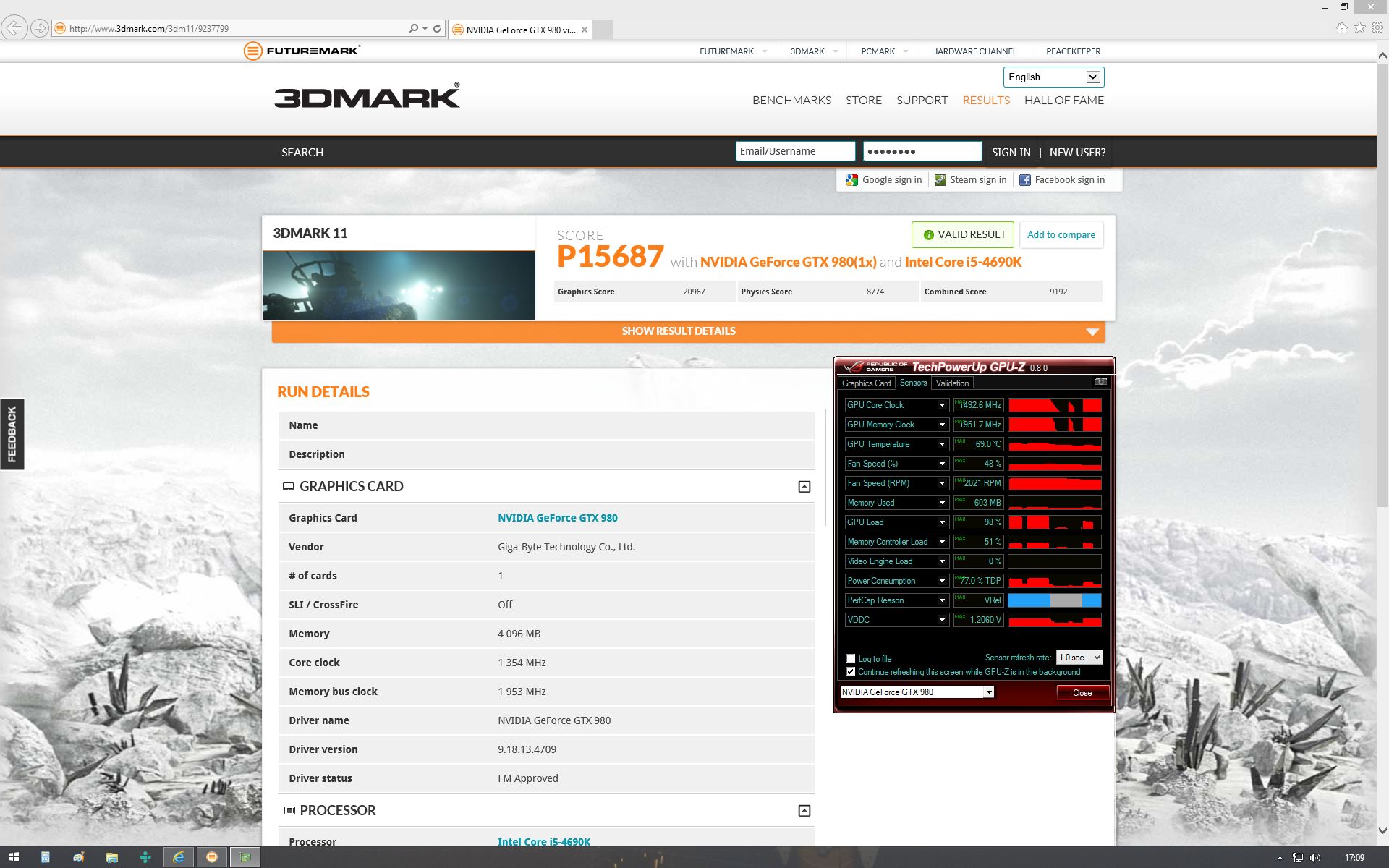Viewport: 1389px width, 868px height.
Task: Switch to GPU-Z Validation tab
Action: 951,383
